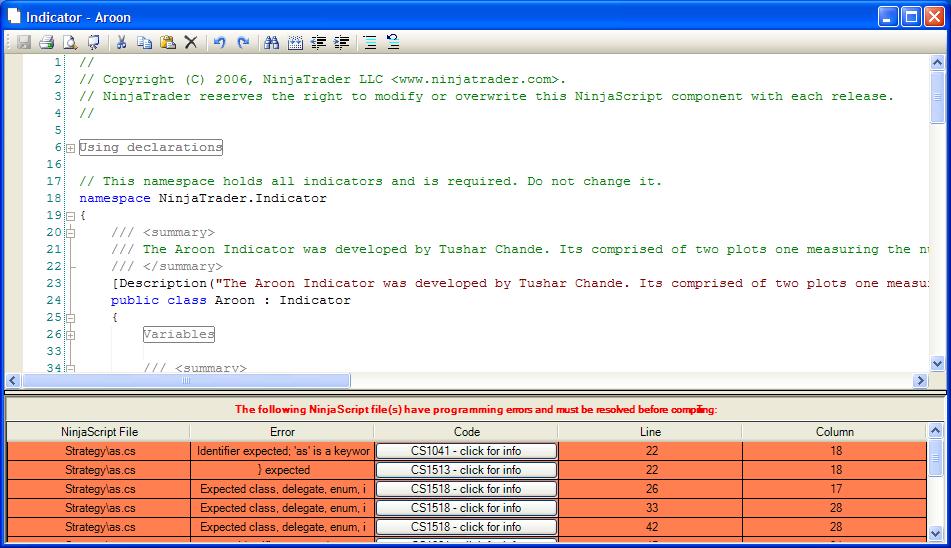The height and width of the screenshot is (548, 951).
Task: Increase indent using the indent icon
Action: [x=341, y=42]
